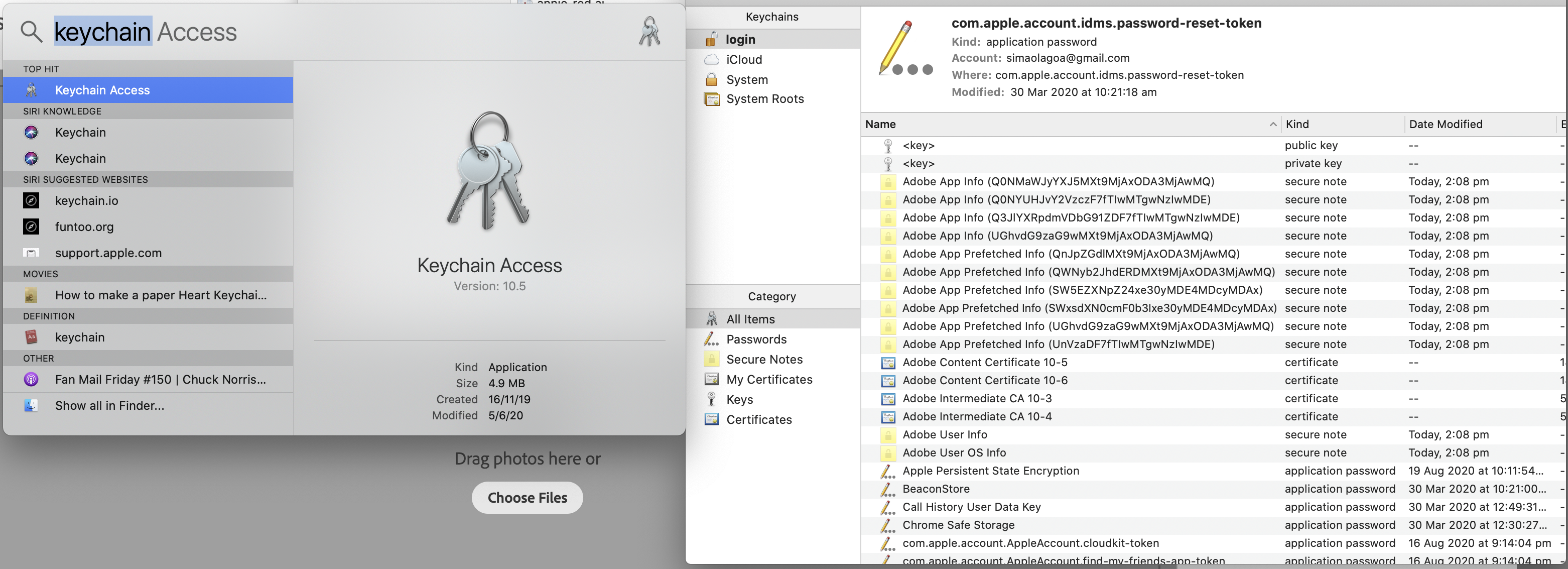This screenshot has height=569, width=1568.
Task: Show the Keys category
Action: point(739,400)
